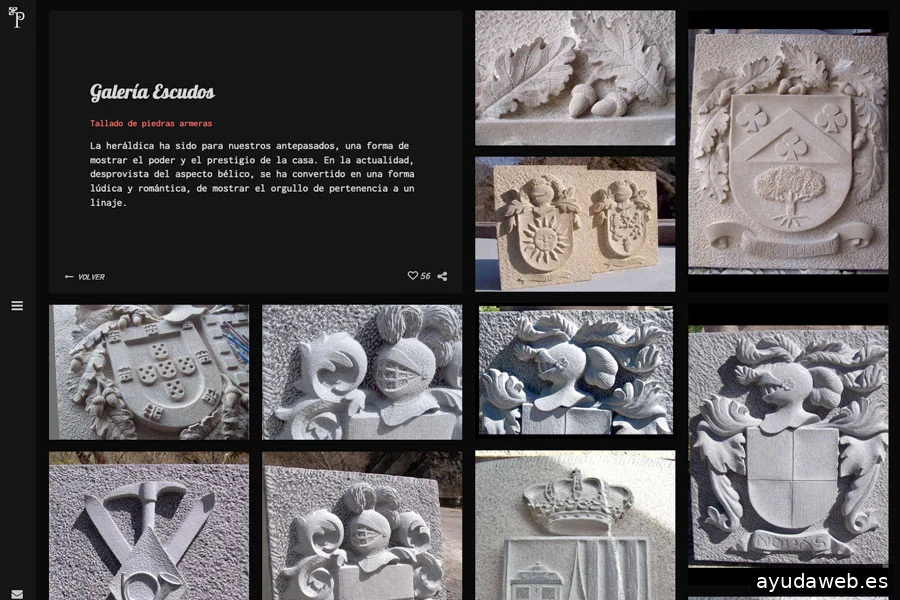Screen dimensions: 900x600
Task: Click the site logo in top-left corner
Action: 16,17
